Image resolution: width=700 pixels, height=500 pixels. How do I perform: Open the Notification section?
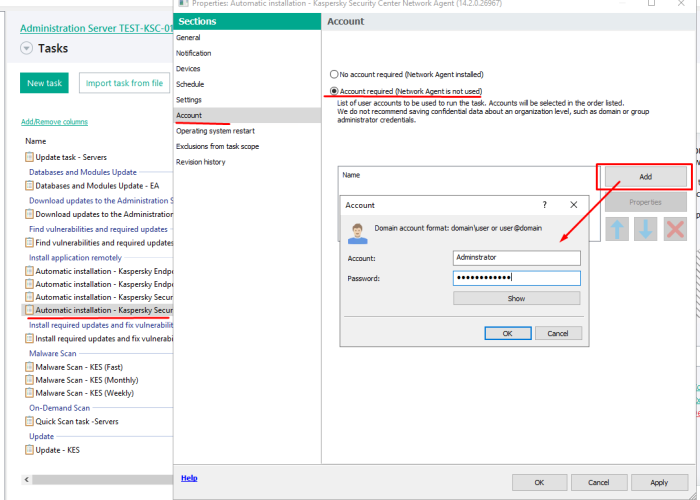click(x=193, y=53)
